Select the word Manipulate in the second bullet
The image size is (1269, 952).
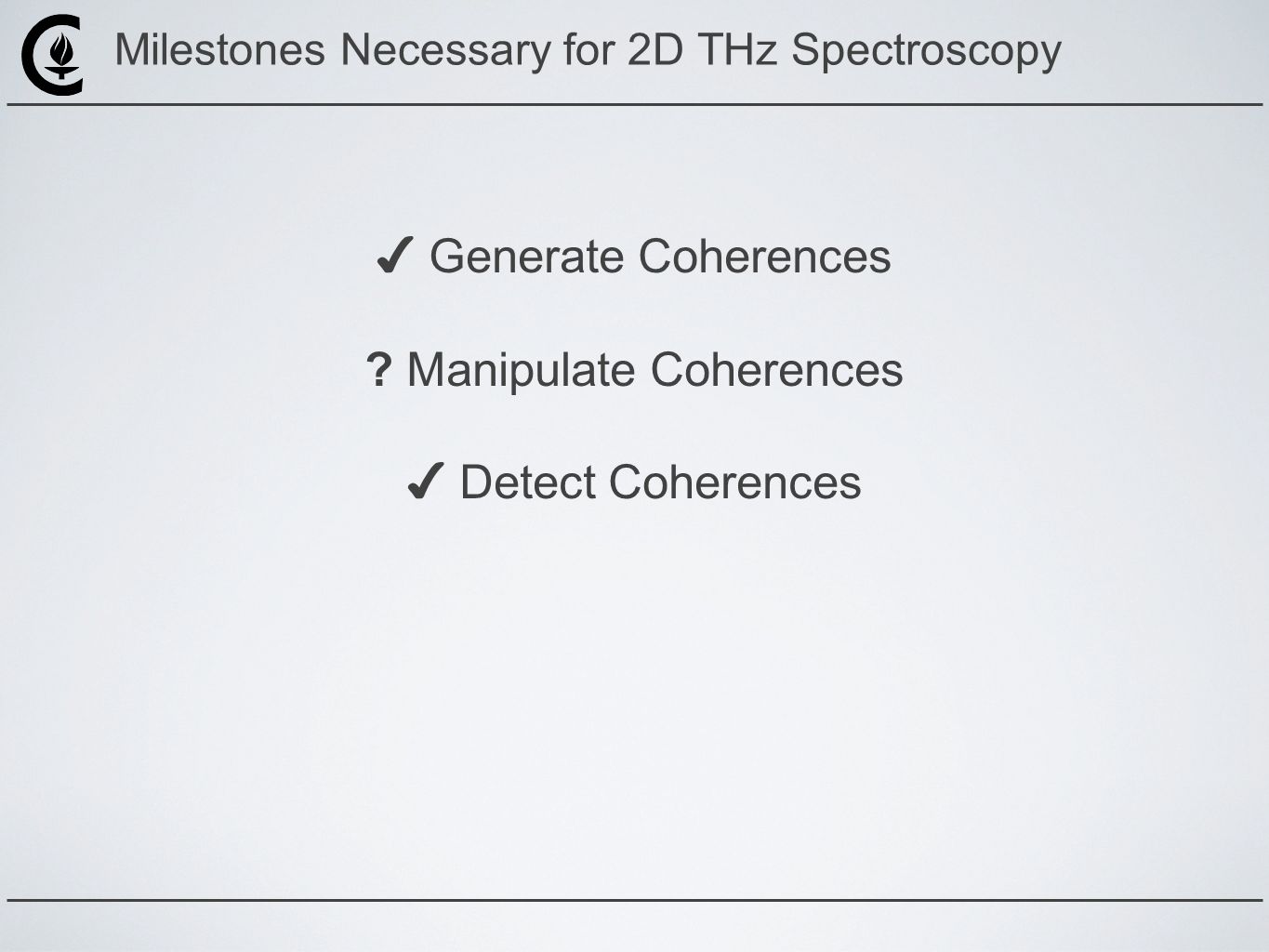[x=522, y=371]
